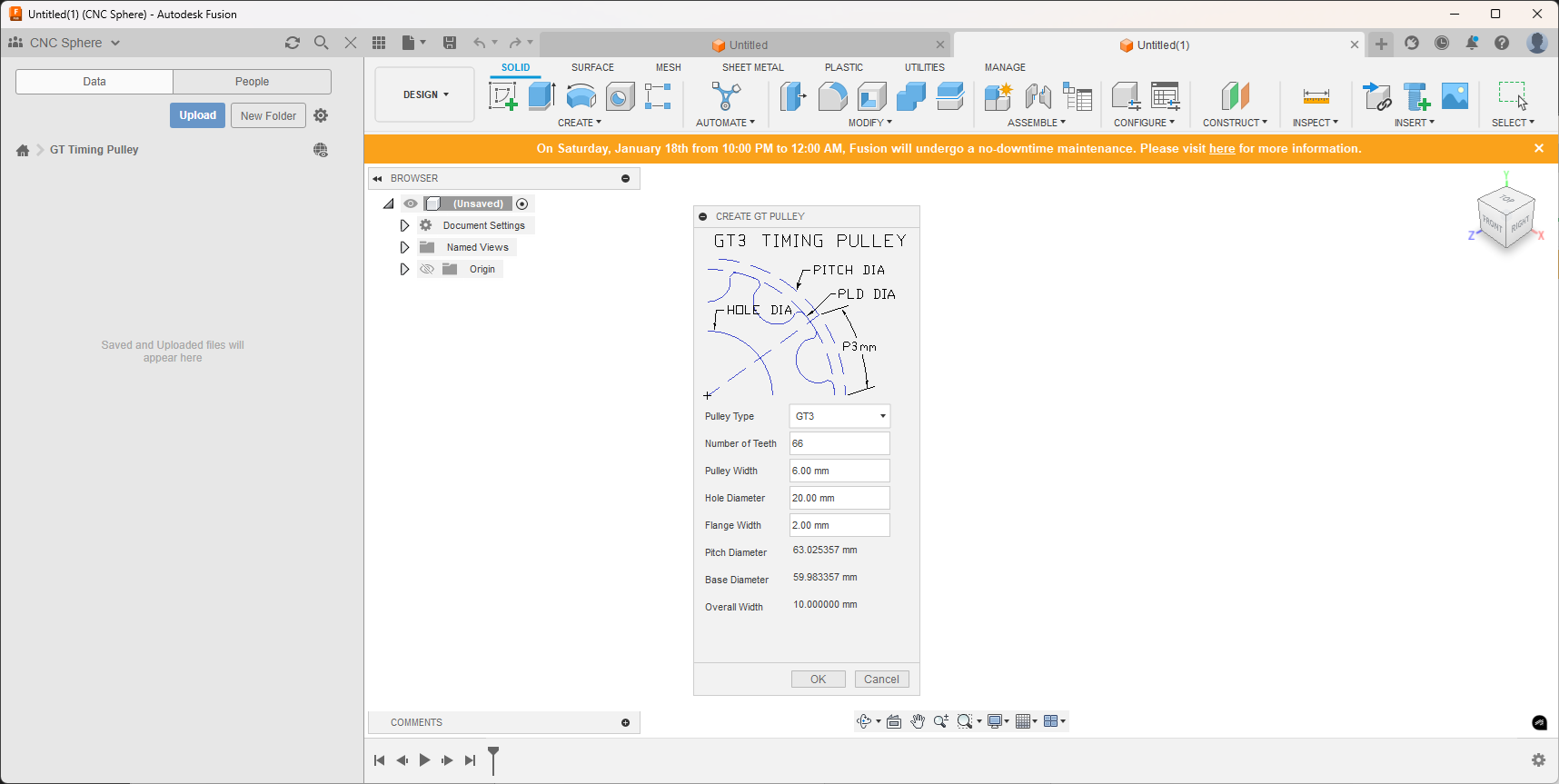Open the Assemble dropdown menu
The image size is (1559, 784).
[x=1037, y=123]
